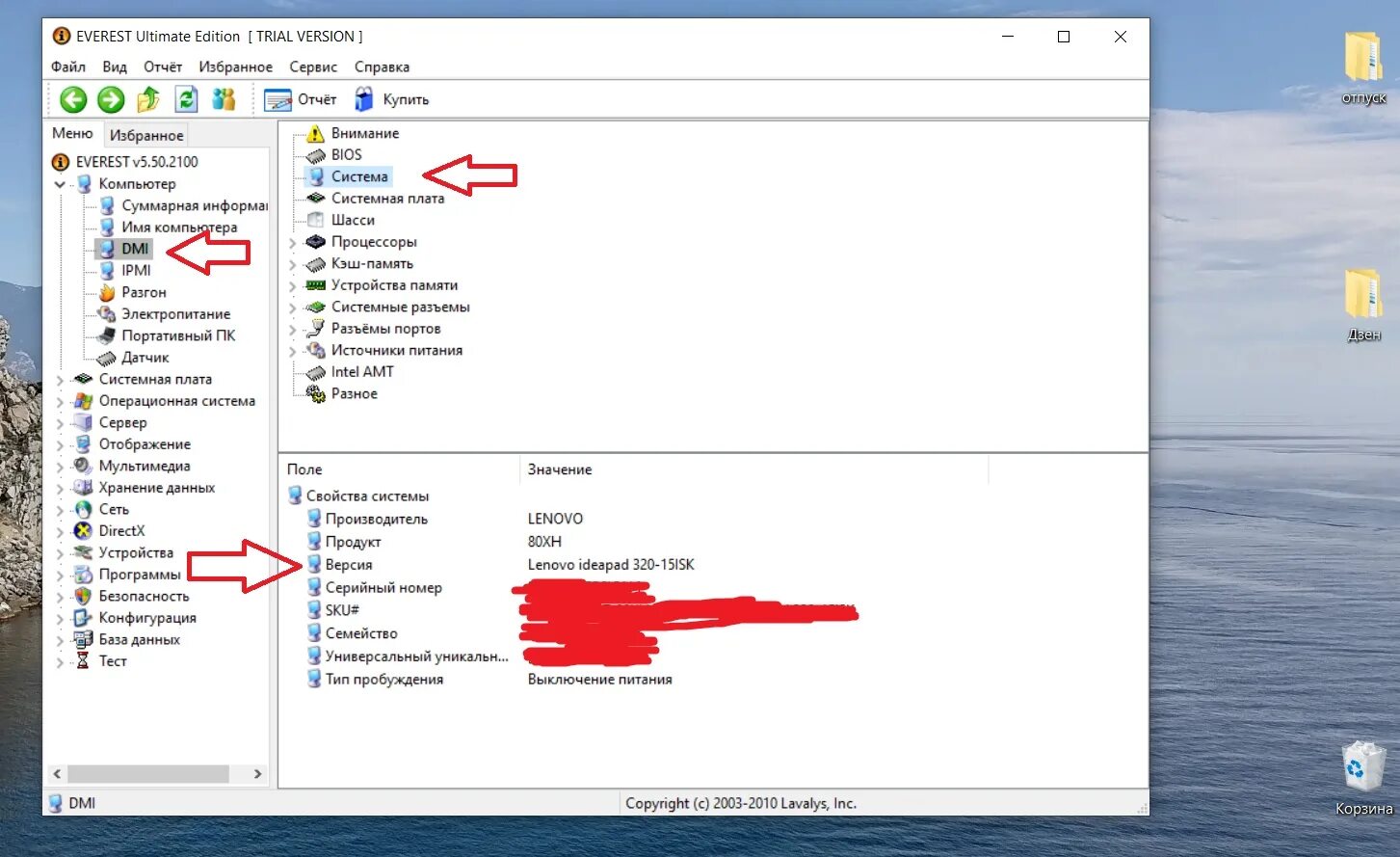Screen dimensions: 1400x857
Task: Select the Intel AMT item
Action: pyautogui.click(x=362, y=372)
